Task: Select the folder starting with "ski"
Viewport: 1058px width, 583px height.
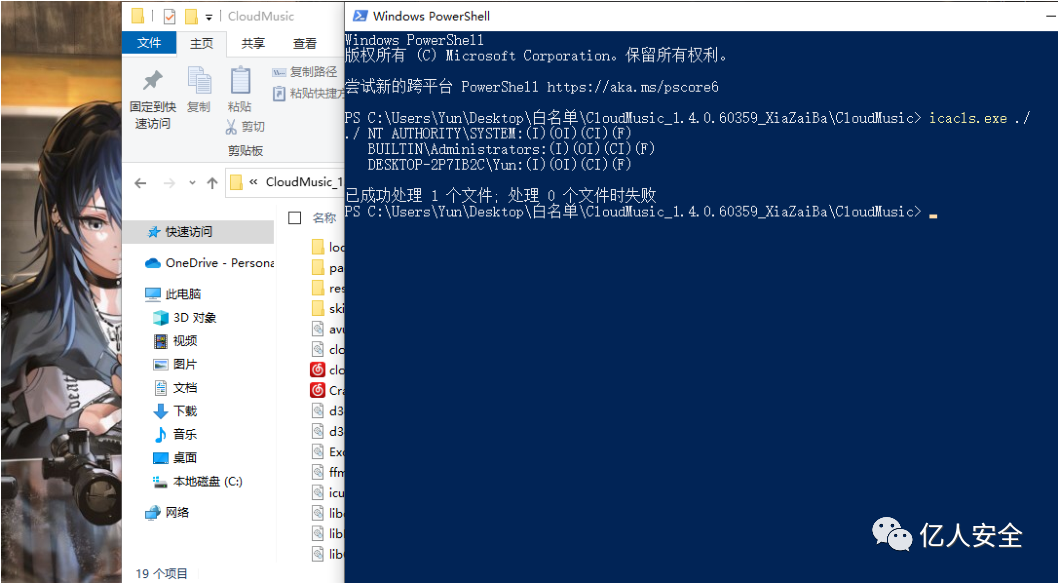Action: click(328, 309)
